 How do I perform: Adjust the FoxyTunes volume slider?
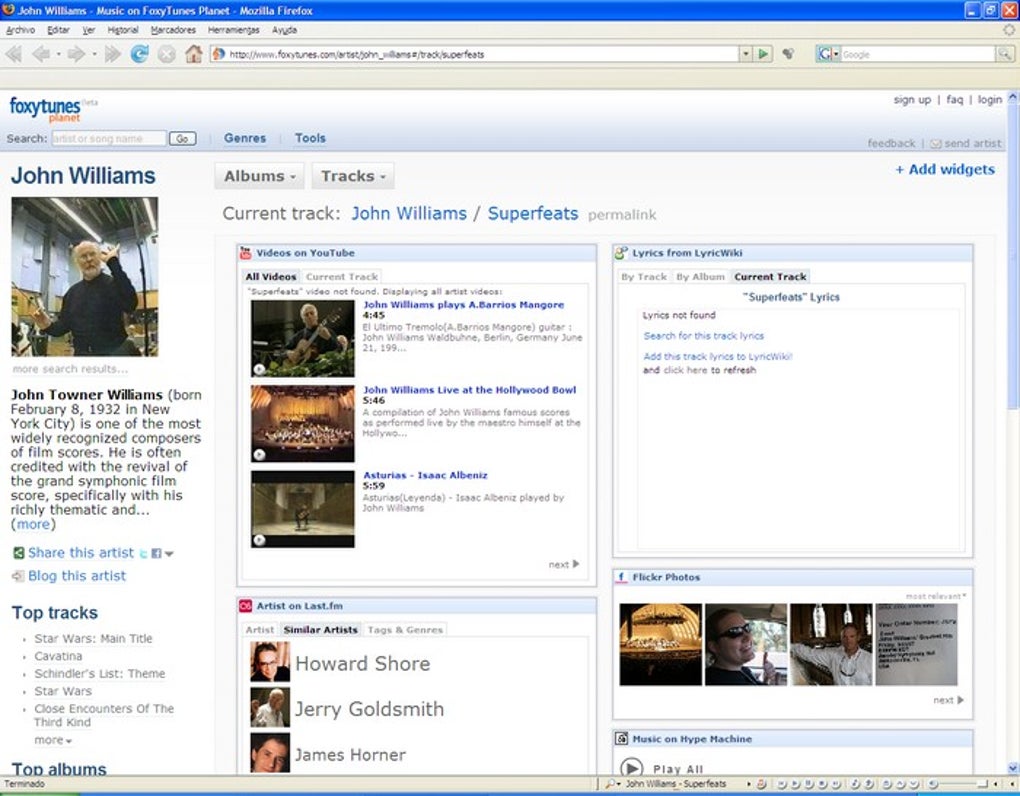pyautogui.click(x=965, y=784)
